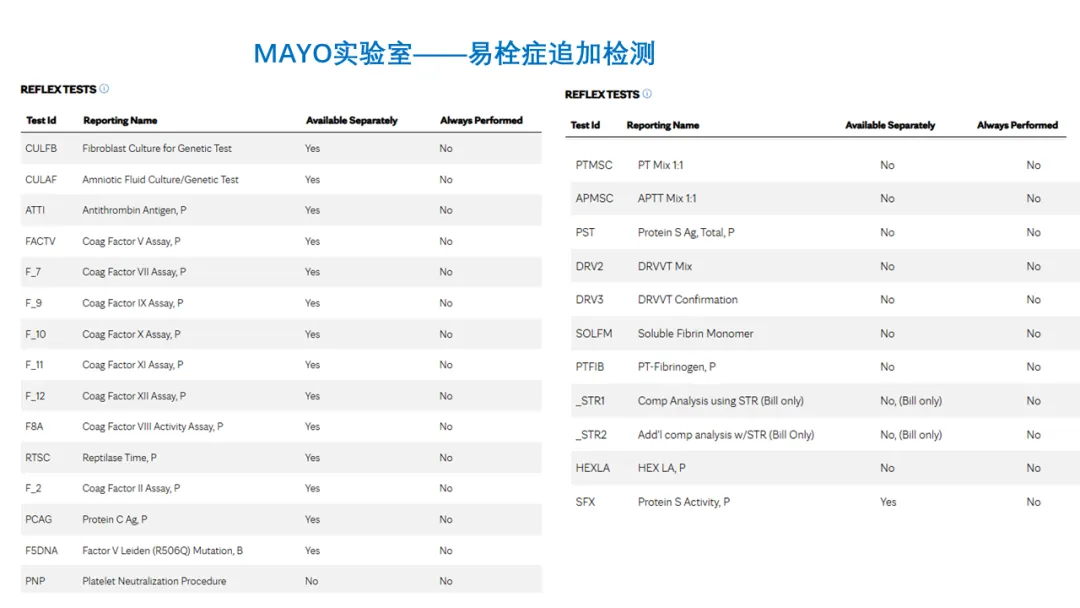Click the info icon beside left REFLEX TESTS heading

click(104, 89)
